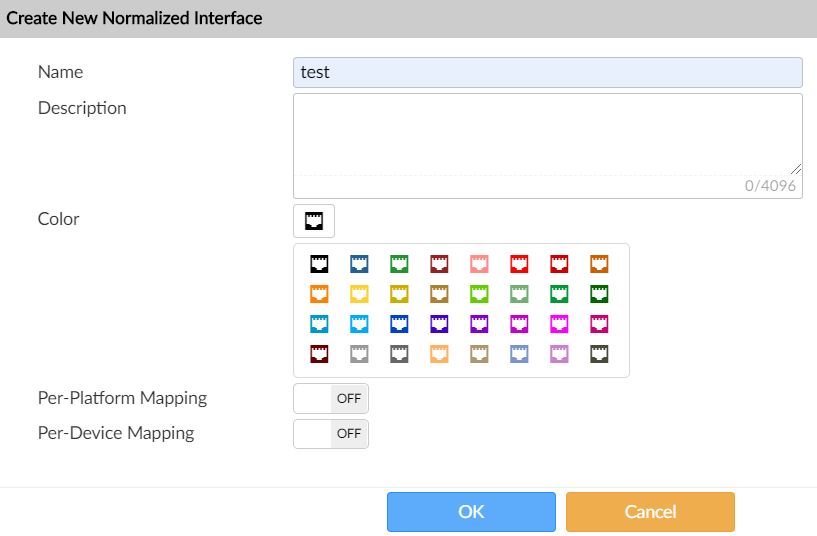This screenshot has width=817, height=536.
Task: Select the lime green interface icon
Action: pyautogui.click(x=479, y=294)
